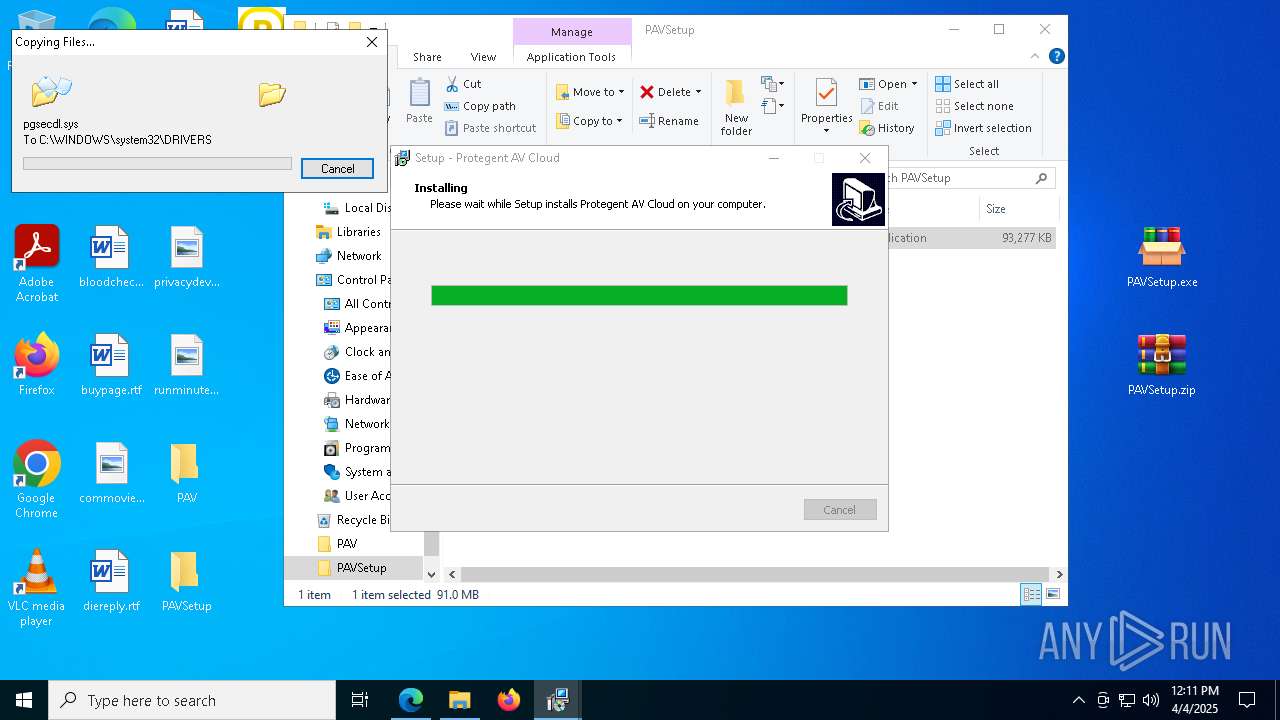Select PAVSetup.zip archive on desktop
This screenshot has height=720, width=1280.
coord(1162,365)
